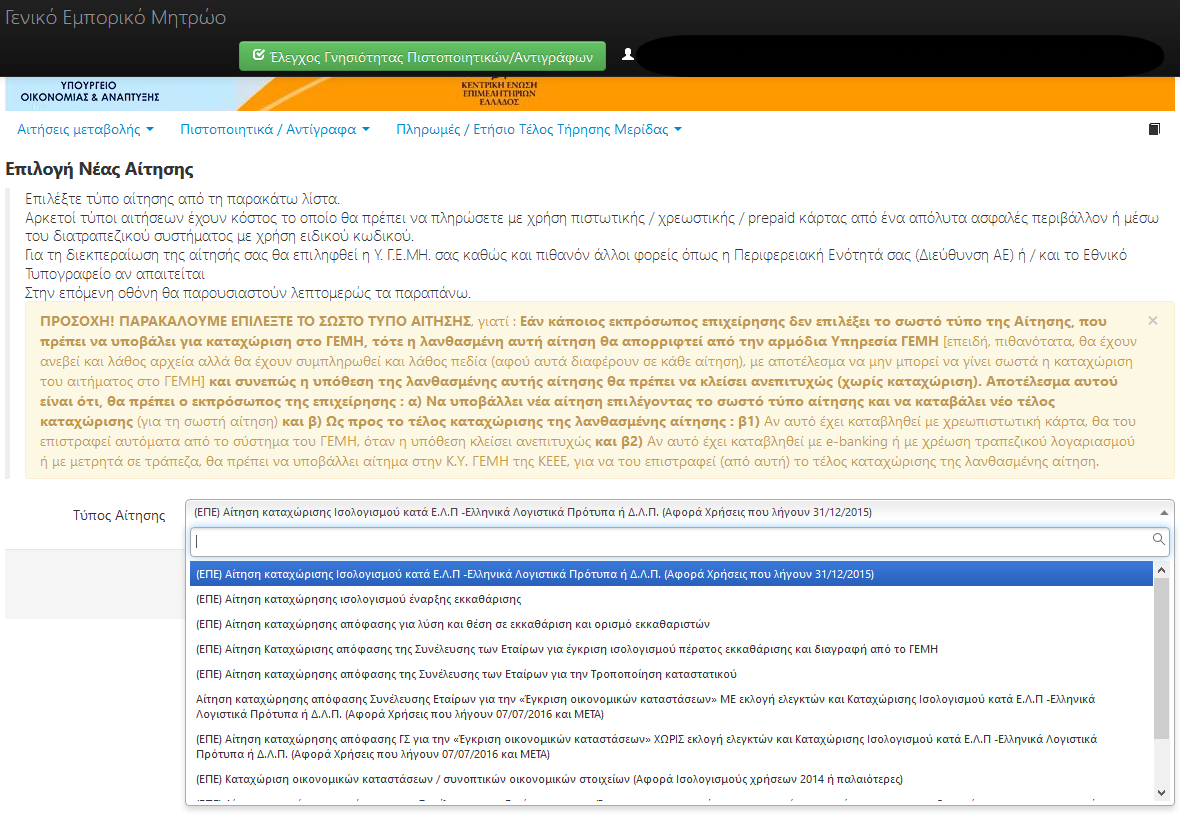Click the Γενικό Εμπορικό Μητρώο title link
This screenshot has height=829, width=1180.
(116, 18)
